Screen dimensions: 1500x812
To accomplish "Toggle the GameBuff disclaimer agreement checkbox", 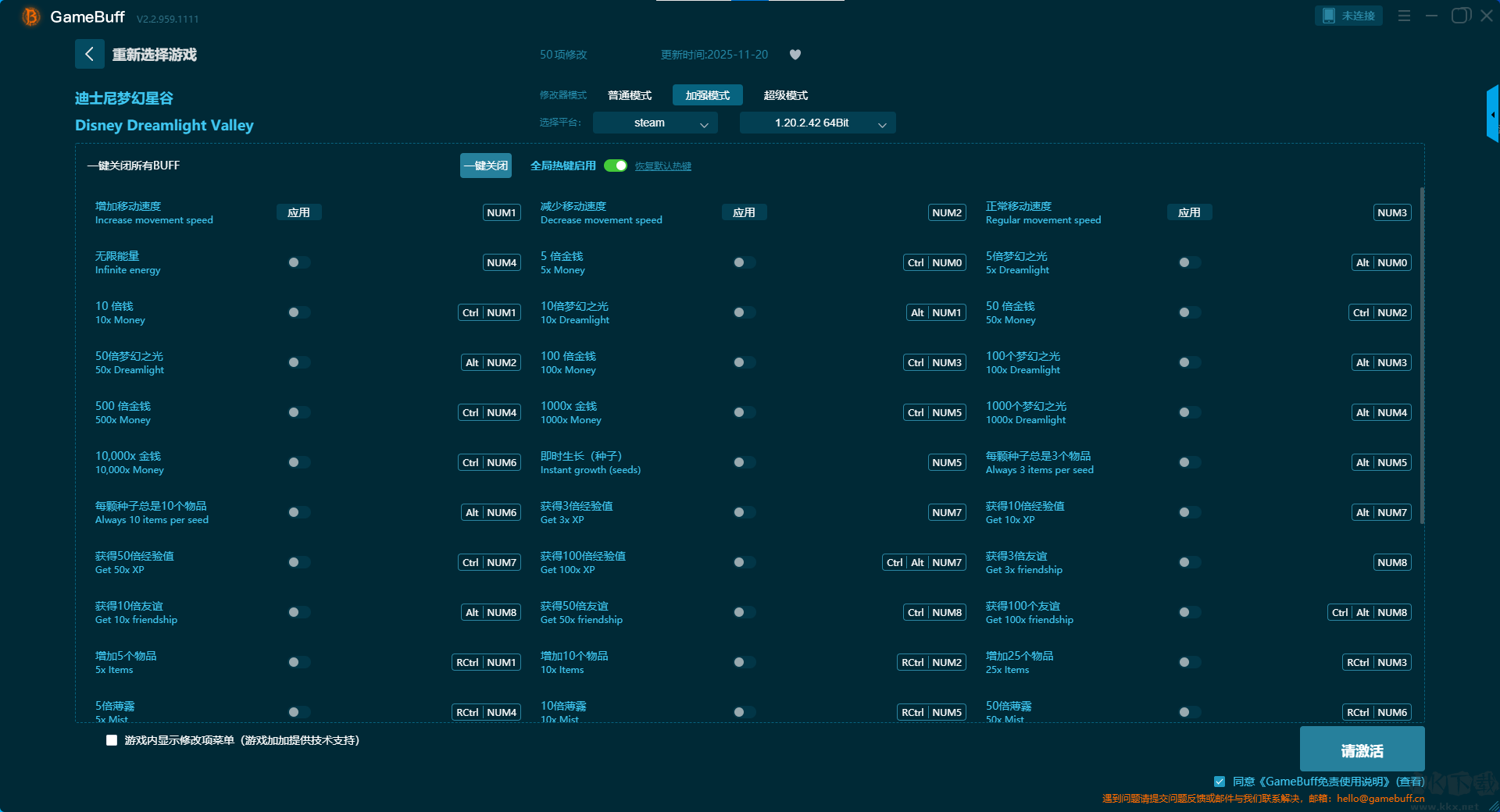I will 1220,782.
